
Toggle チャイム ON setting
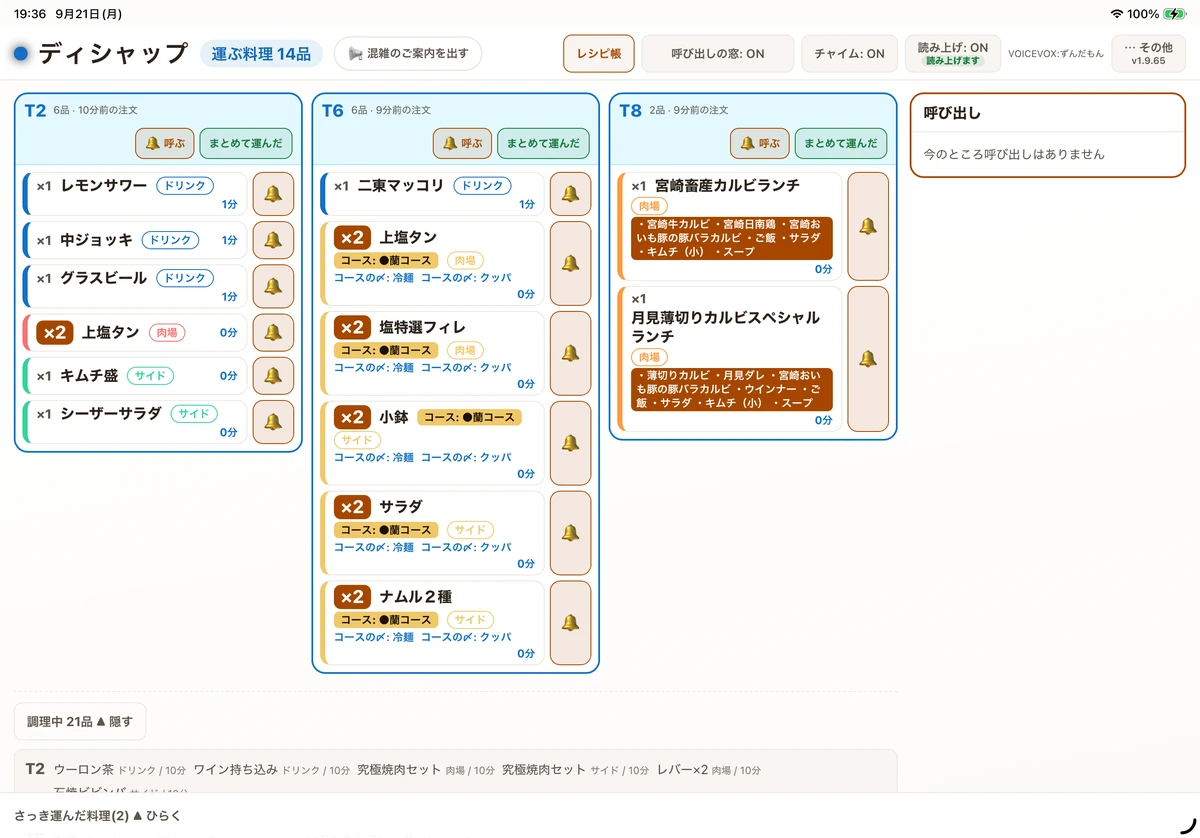coord(850,54)
